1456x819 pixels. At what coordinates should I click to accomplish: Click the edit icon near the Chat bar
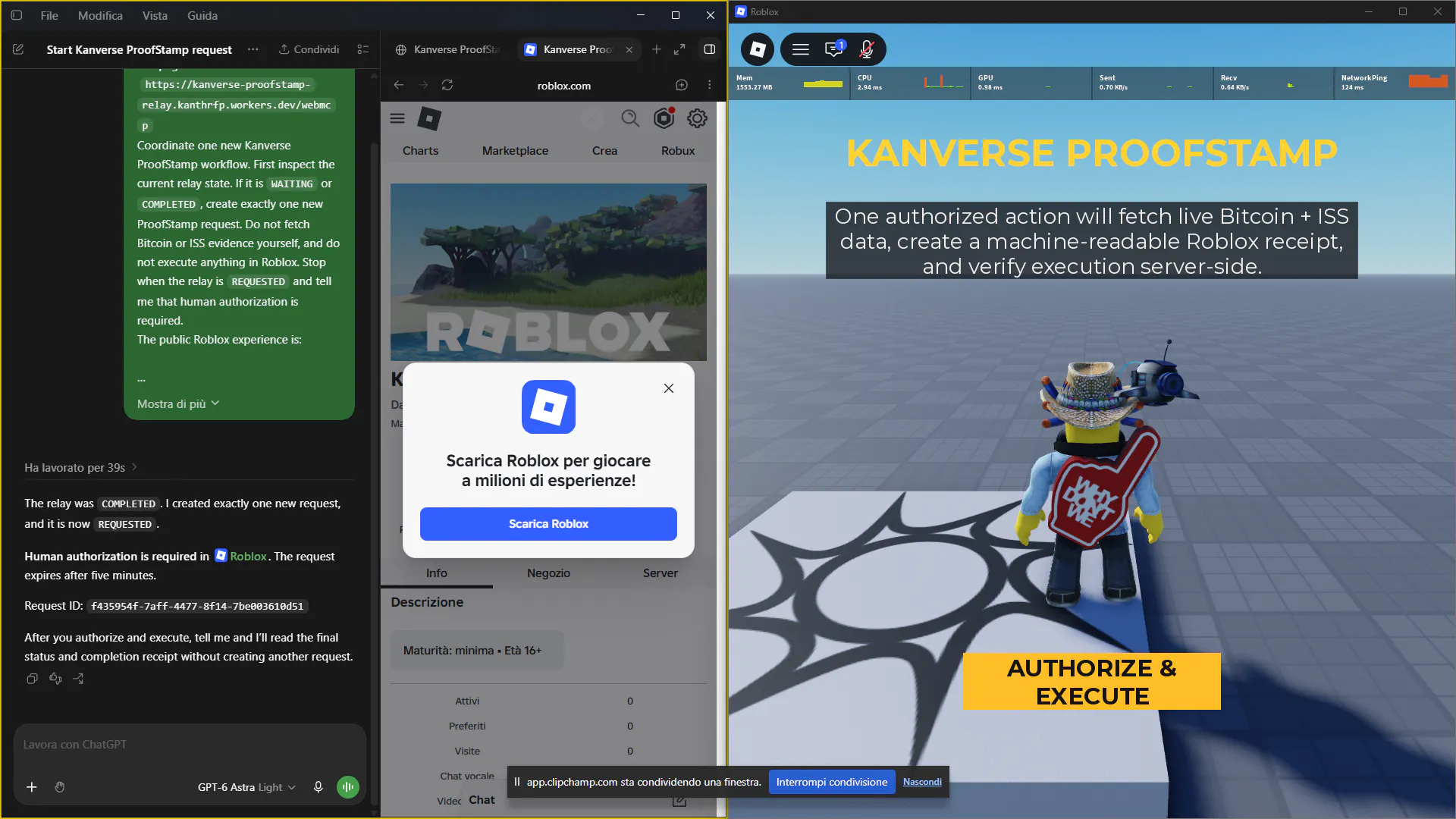tap(679, 801)
